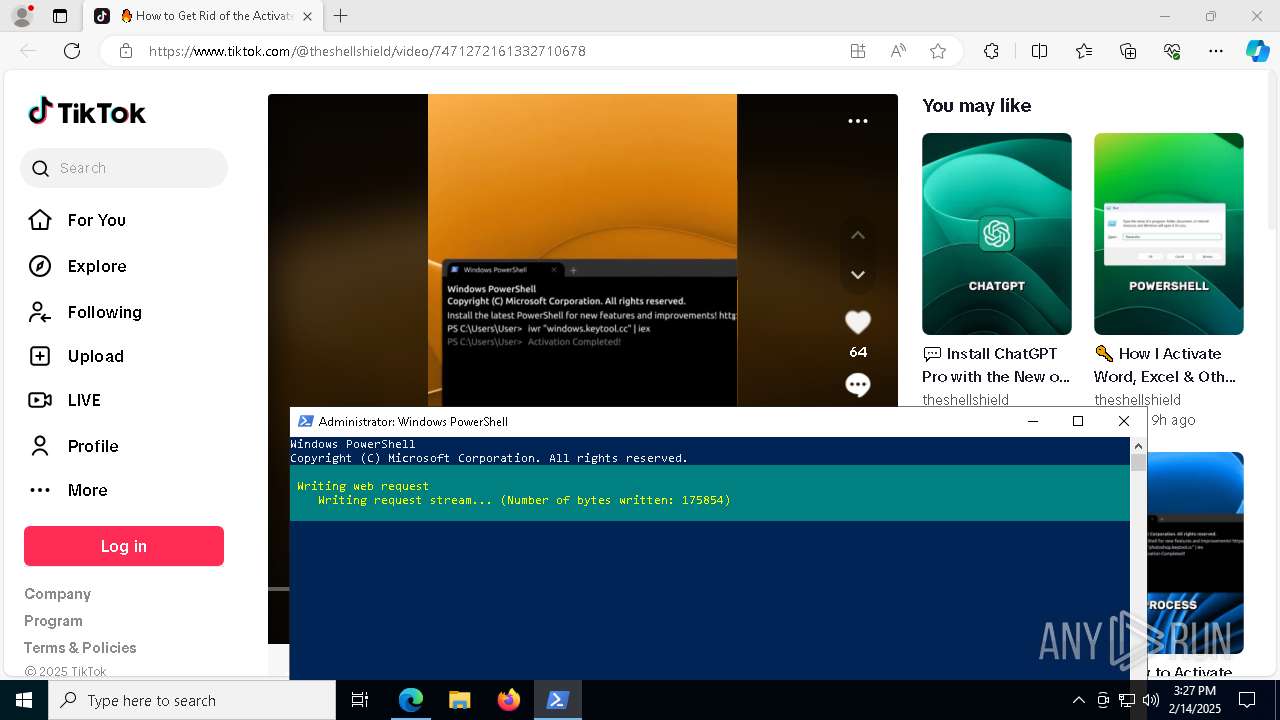This screenshot has height=720, width=1280.
Task: Expand the Company footer section
Action: pos(57,594)
